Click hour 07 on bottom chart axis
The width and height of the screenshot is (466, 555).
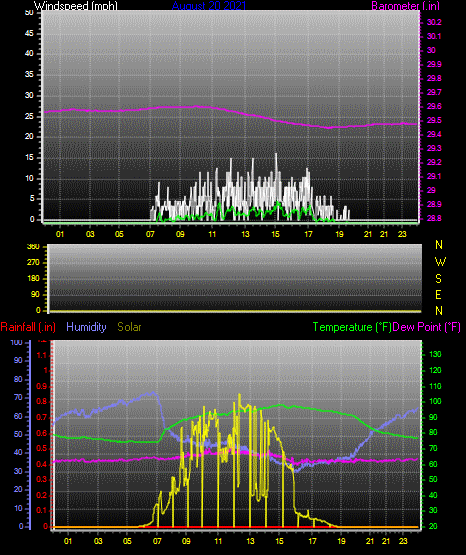[x=157, y=541]
